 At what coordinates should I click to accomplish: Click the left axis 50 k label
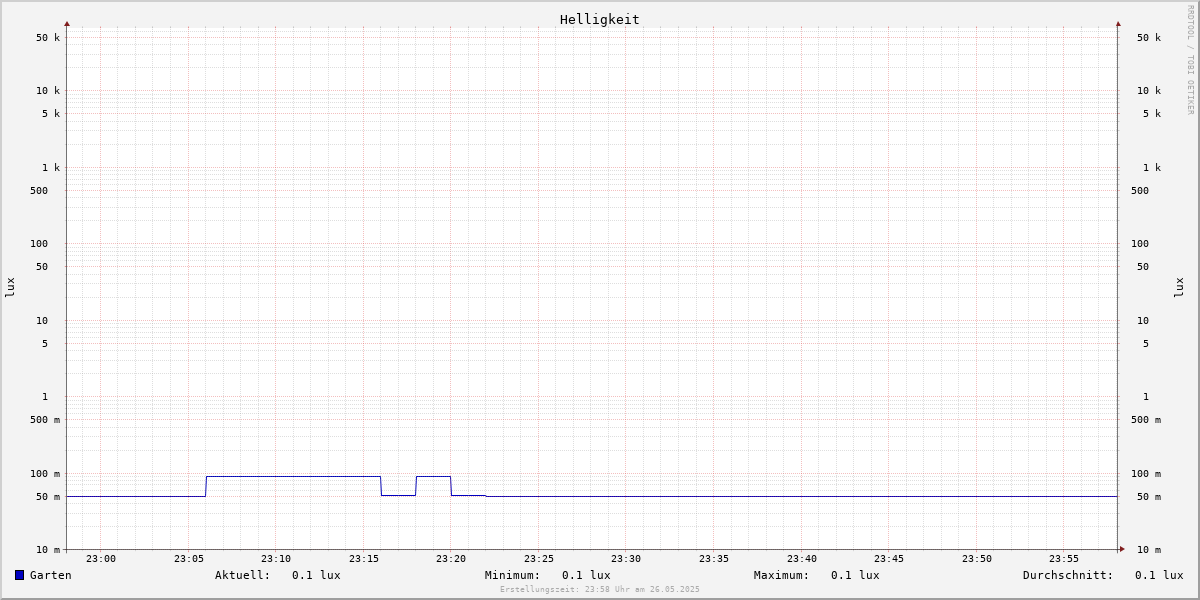(48, 38)
